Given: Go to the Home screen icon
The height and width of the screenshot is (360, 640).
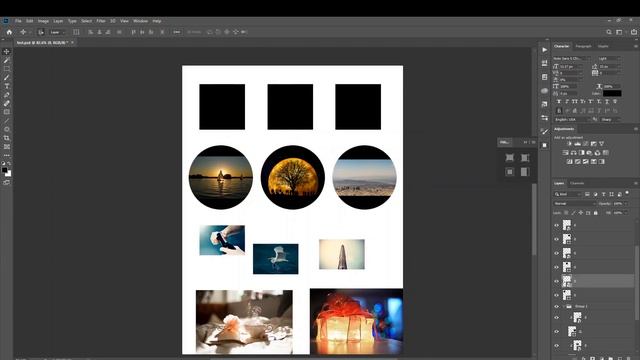Looking at the screenshot, I should 9,32.
